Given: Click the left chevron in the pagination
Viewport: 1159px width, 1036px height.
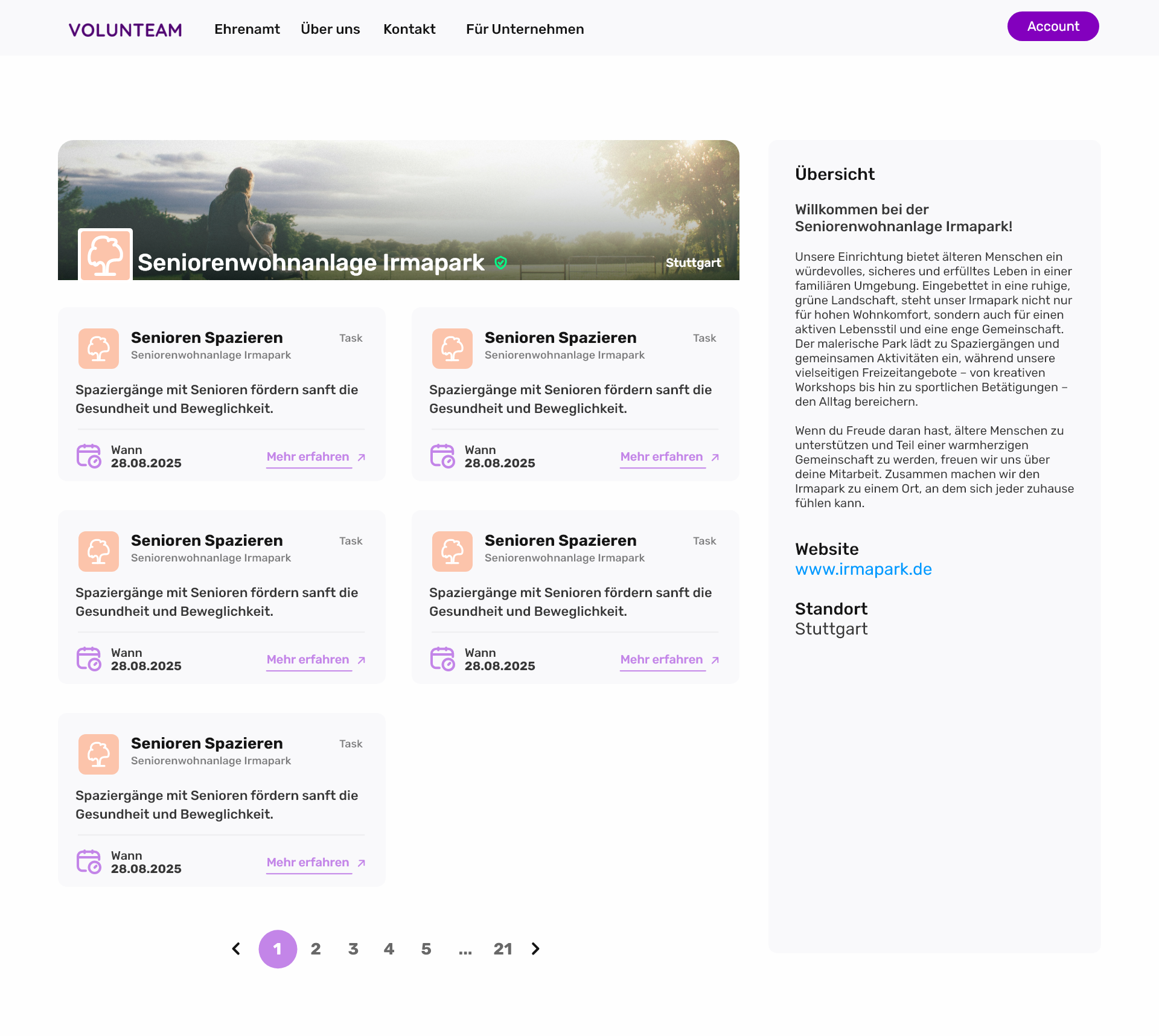Looking at the screenshot, I should (235, 948).
